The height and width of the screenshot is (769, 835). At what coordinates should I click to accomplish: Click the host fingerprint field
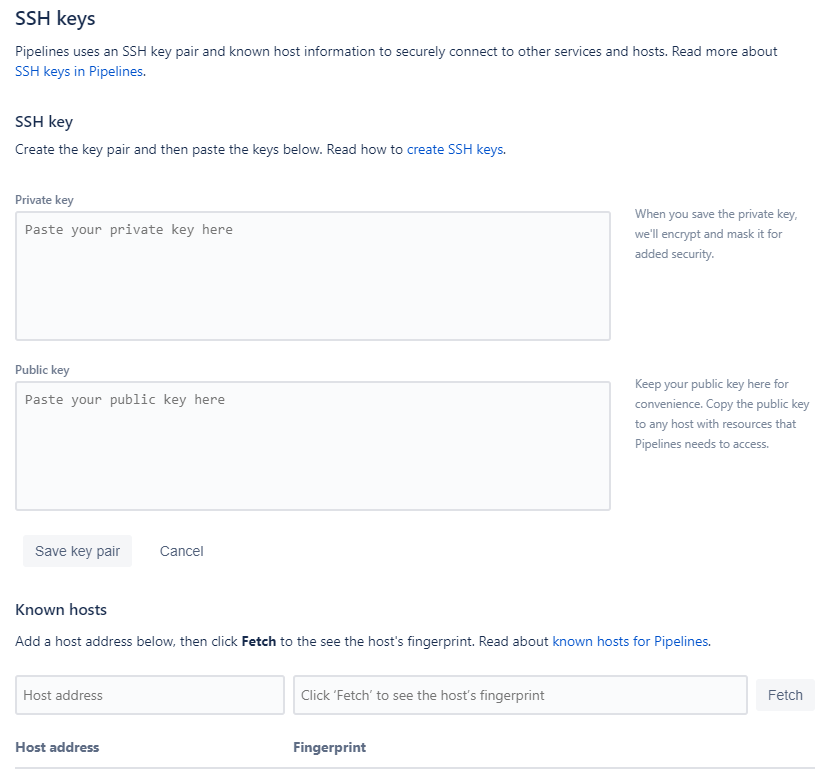[520, 695]
